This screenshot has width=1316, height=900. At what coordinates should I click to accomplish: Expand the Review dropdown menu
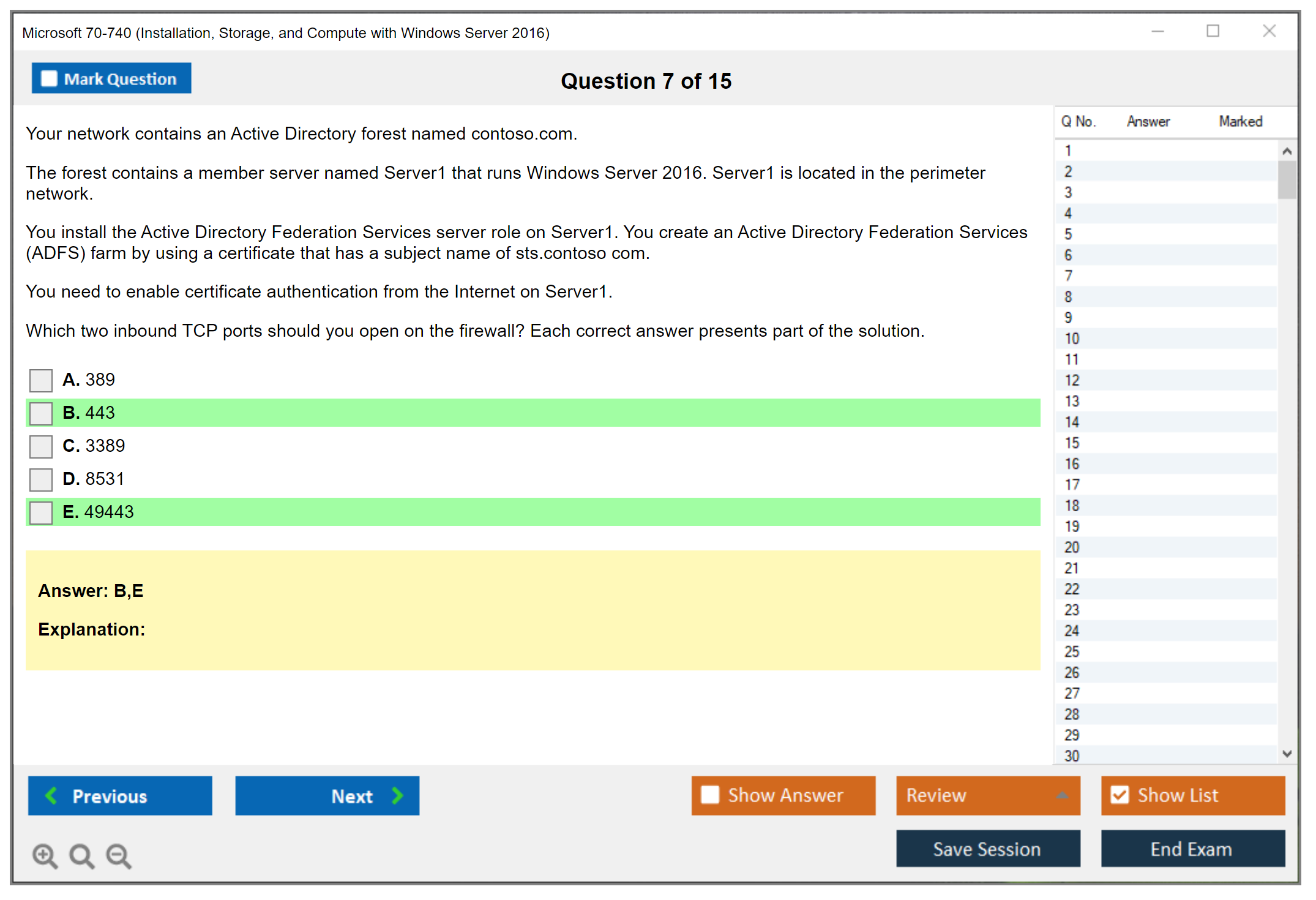[x=1063, y=795]
